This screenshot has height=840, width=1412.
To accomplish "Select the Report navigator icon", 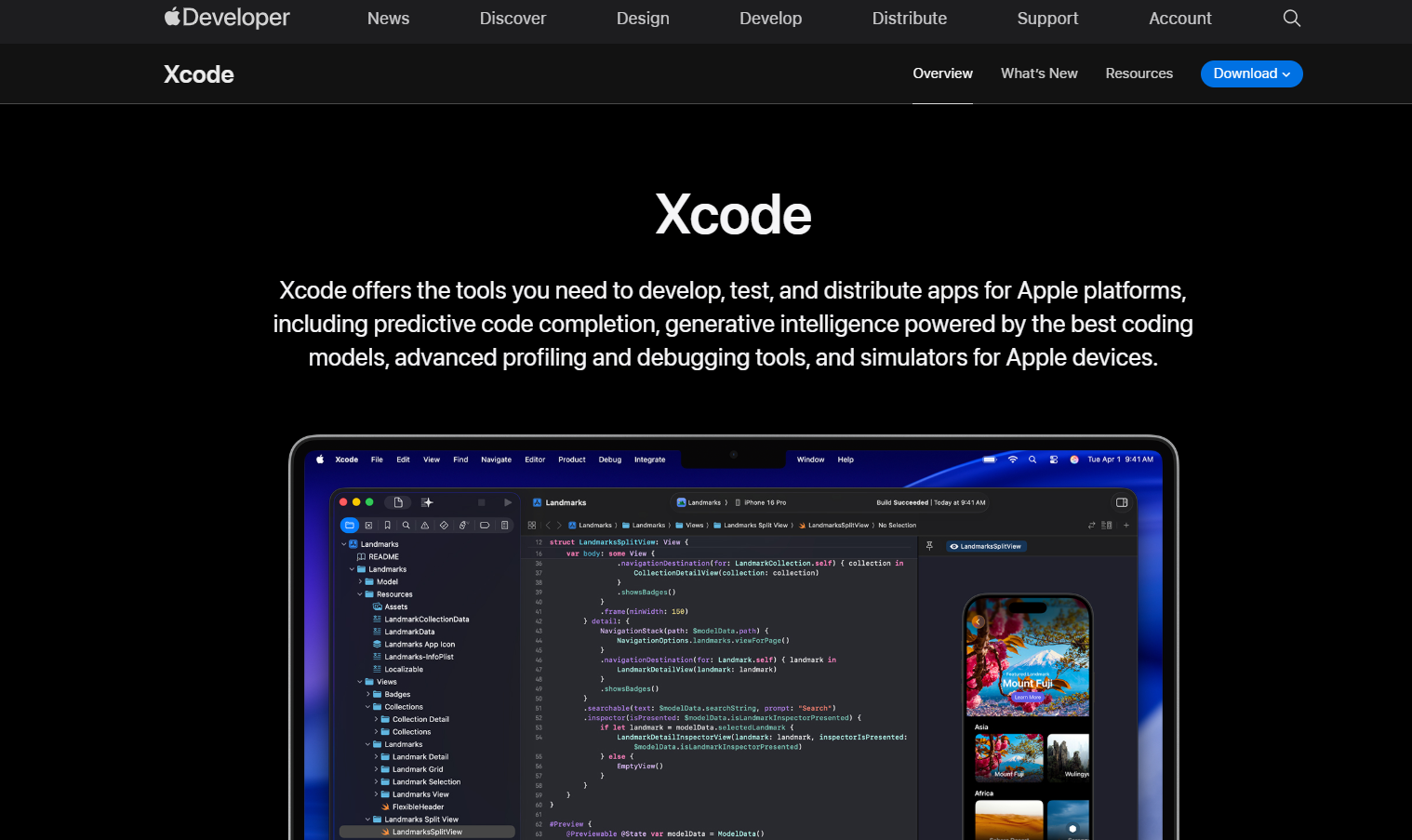I will tap(505, 526).
